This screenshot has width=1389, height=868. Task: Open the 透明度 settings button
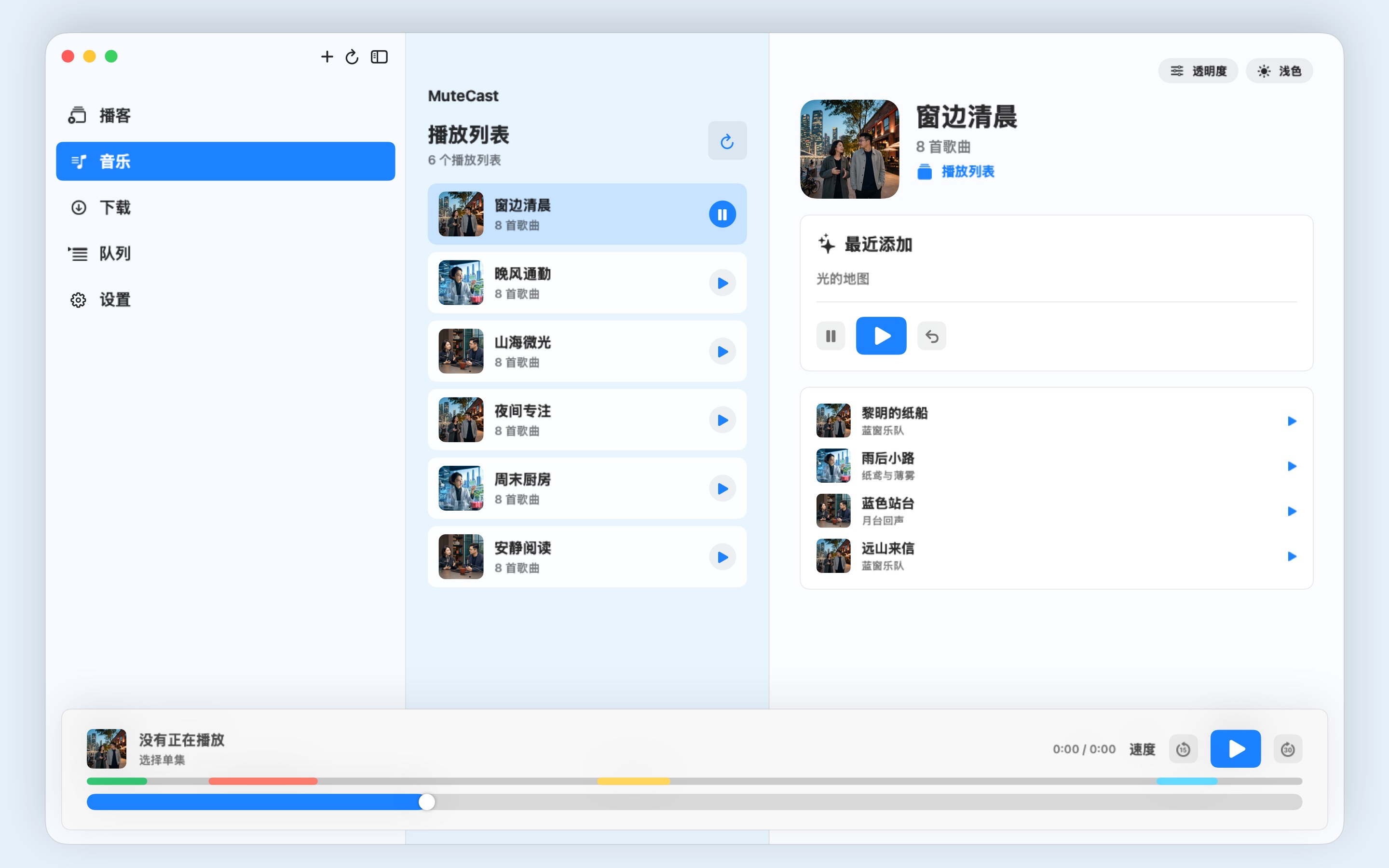1198,70
